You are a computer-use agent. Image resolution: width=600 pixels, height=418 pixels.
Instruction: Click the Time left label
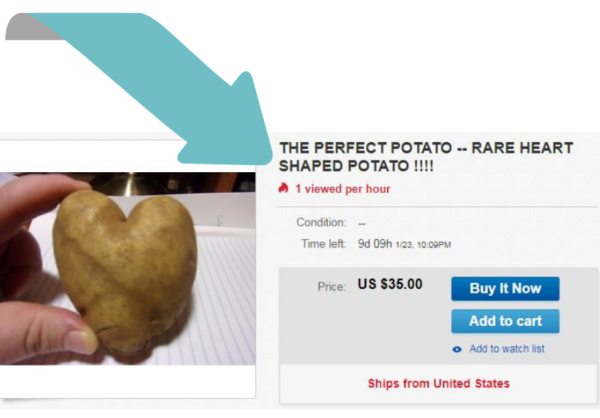tap(323, 244)
